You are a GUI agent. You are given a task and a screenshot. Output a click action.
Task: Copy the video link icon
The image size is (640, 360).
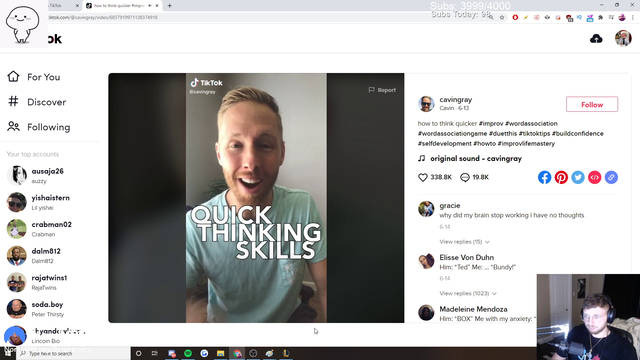pos(611,177)
